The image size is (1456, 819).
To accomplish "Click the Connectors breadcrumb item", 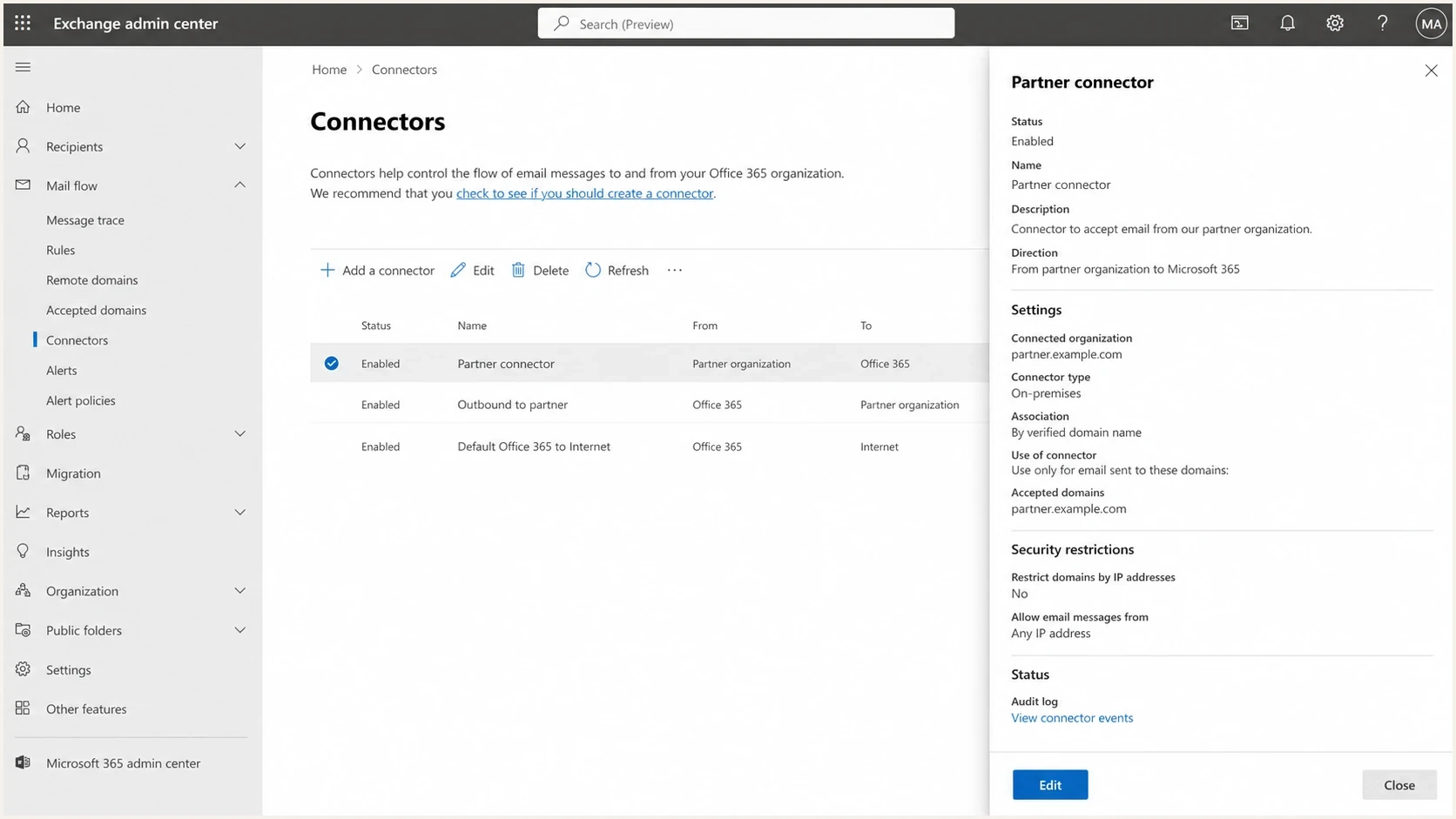I will (x=405, y=70).
